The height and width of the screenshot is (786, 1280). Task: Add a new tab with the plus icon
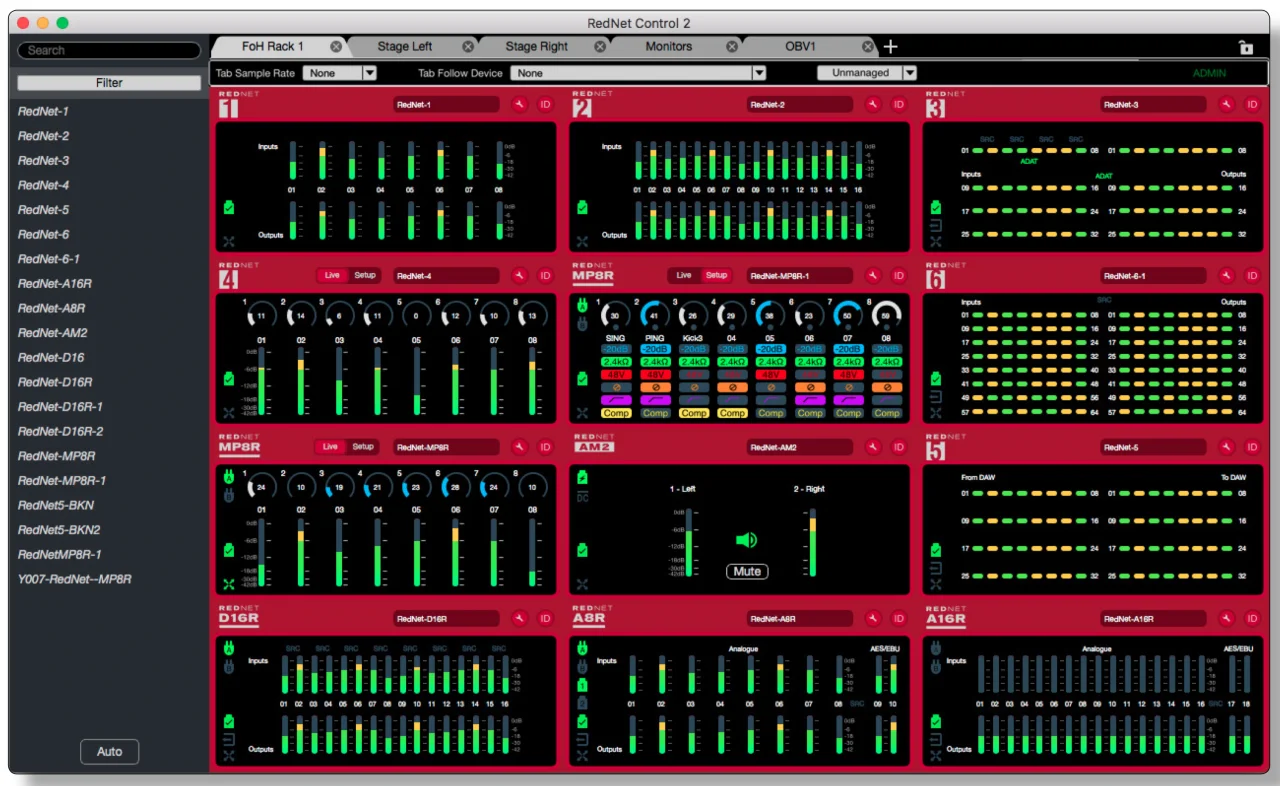coord(891,47)
